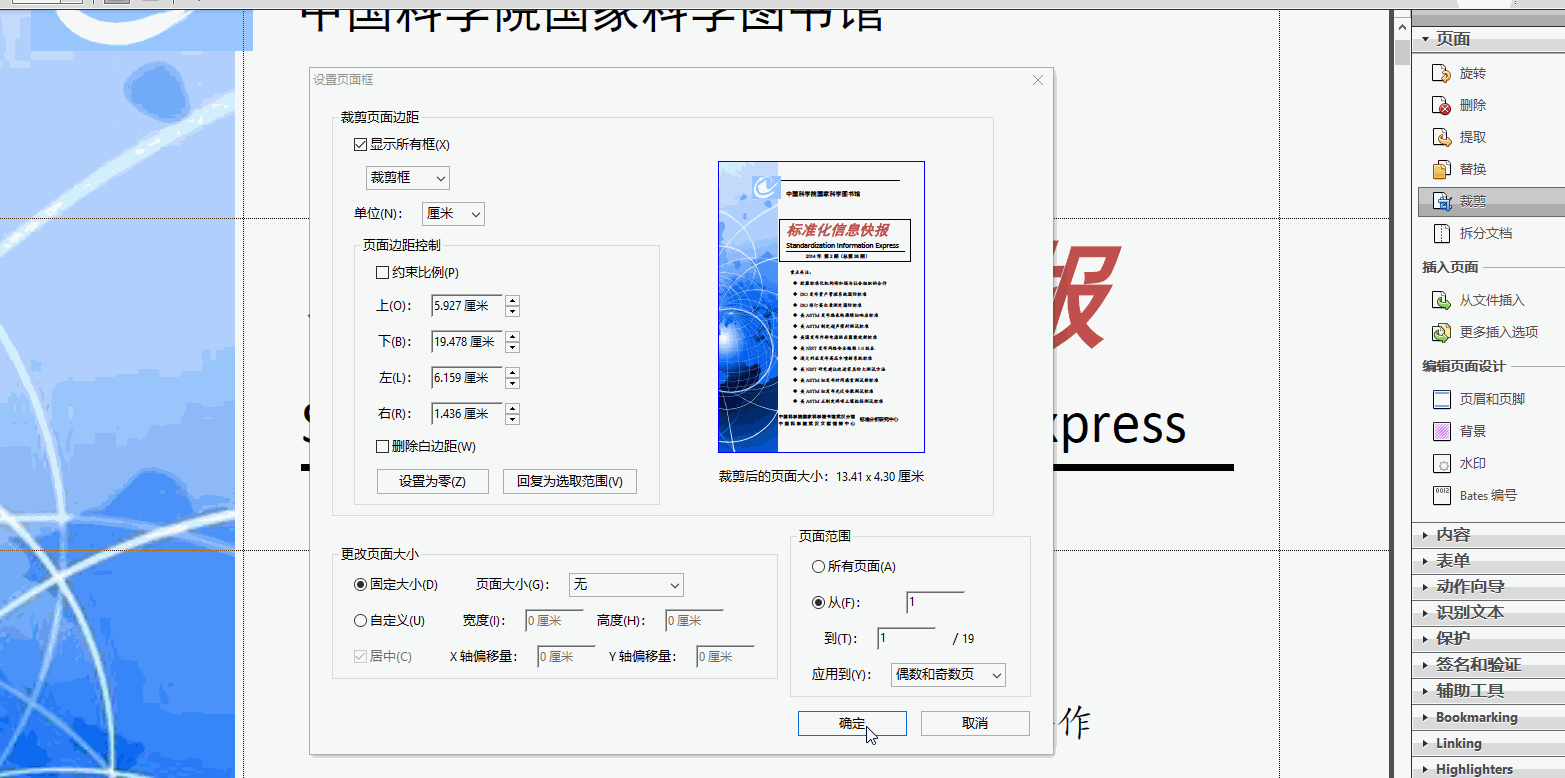The width and height of the screenshot is (1565, 778).
Task: Select the 所有页面 radio button
Action: [818, 566]
